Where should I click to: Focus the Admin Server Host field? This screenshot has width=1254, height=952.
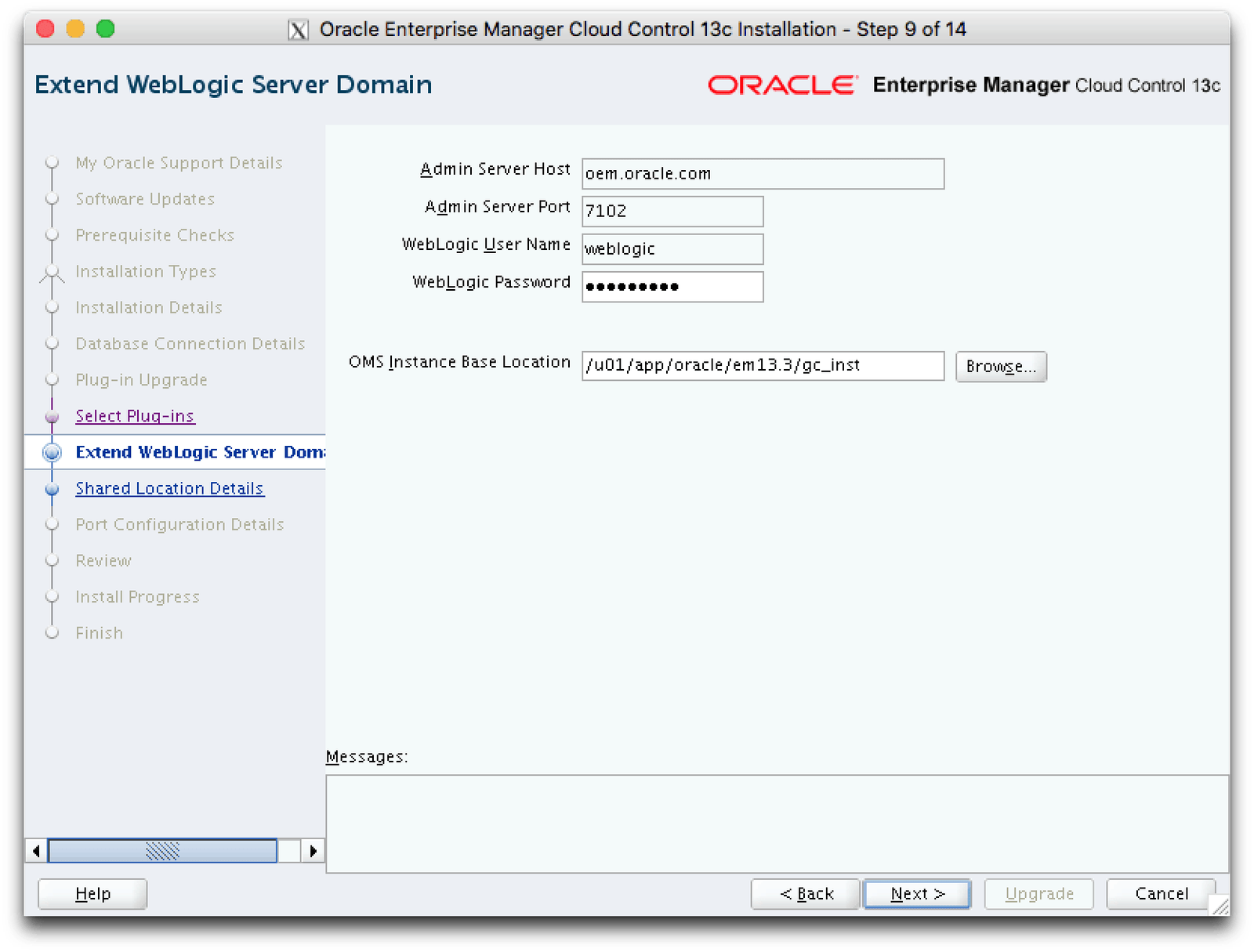[x=762, y=174]
